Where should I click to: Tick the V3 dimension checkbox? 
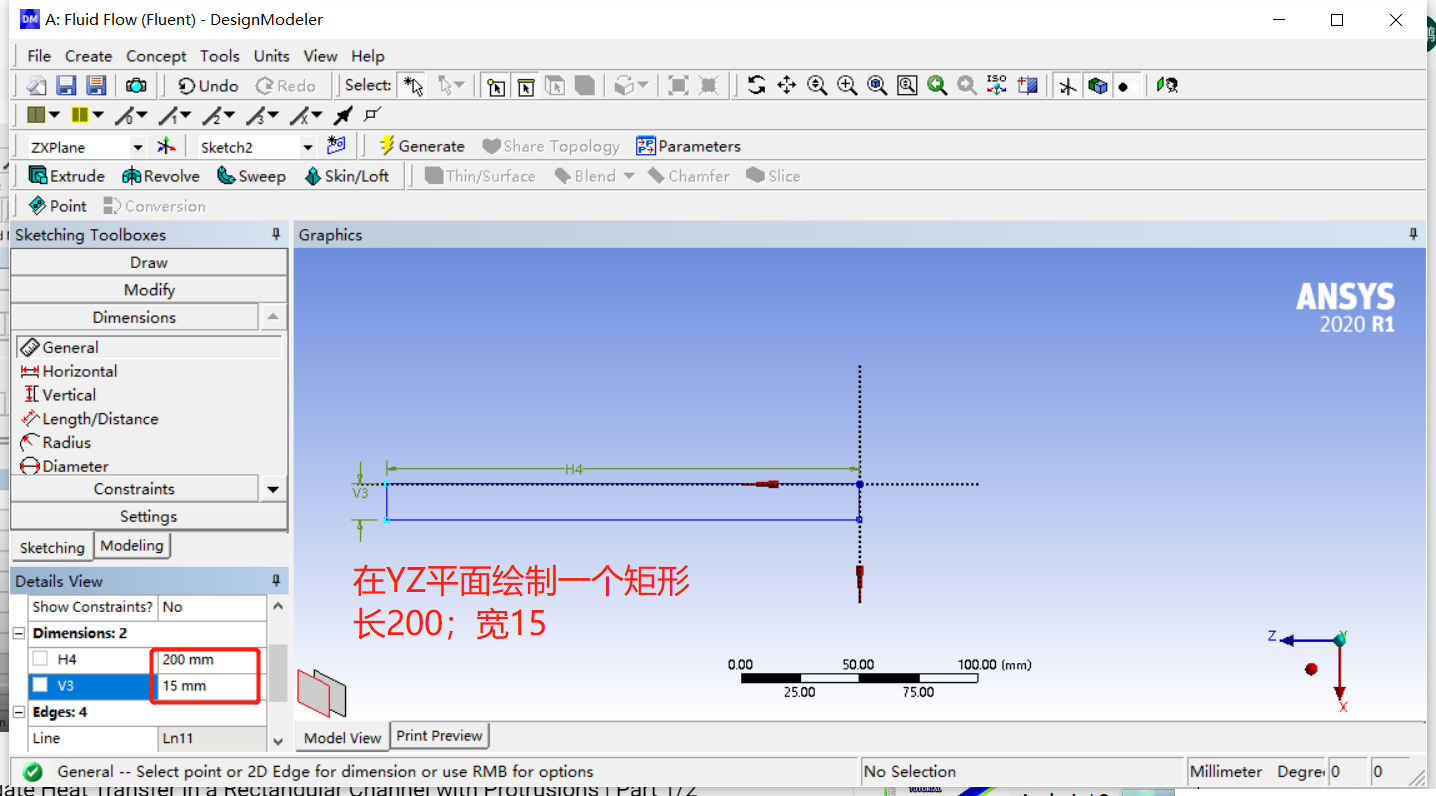[x=40, y=685]
